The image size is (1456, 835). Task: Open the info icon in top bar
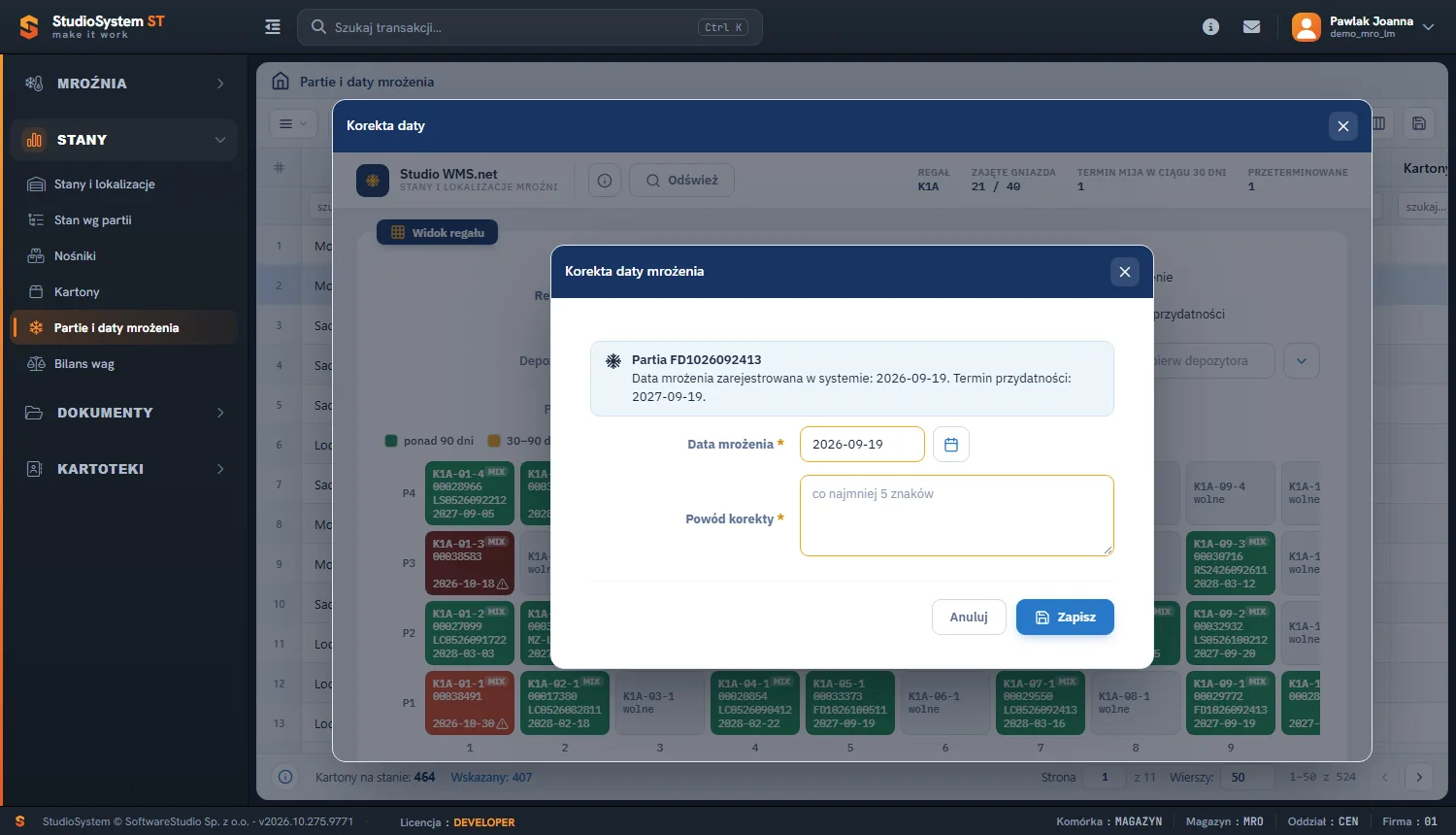click(x=1210, y=27)
